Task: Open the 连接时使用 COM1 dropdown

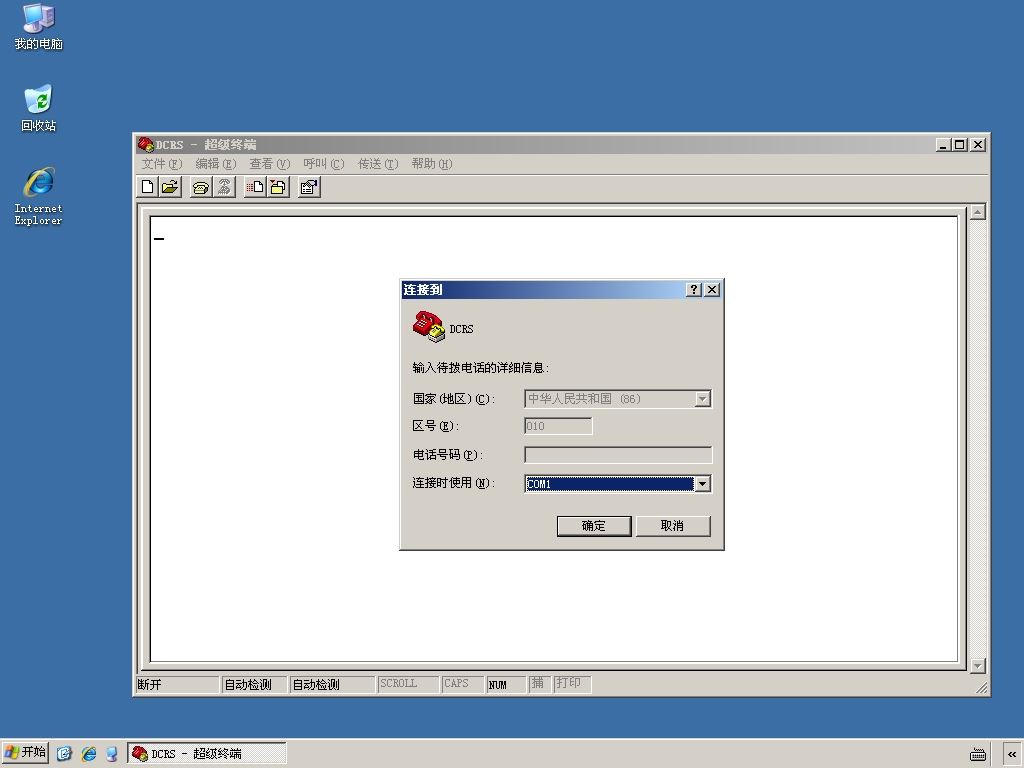Action: (703, 484)
